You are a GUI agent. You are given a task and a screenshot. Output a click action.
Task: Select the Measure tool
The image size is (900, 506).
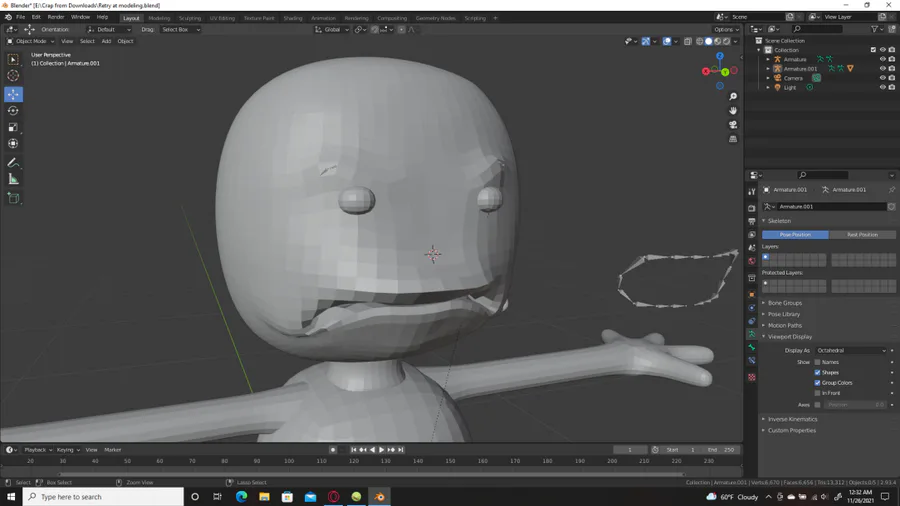[13, 180]
